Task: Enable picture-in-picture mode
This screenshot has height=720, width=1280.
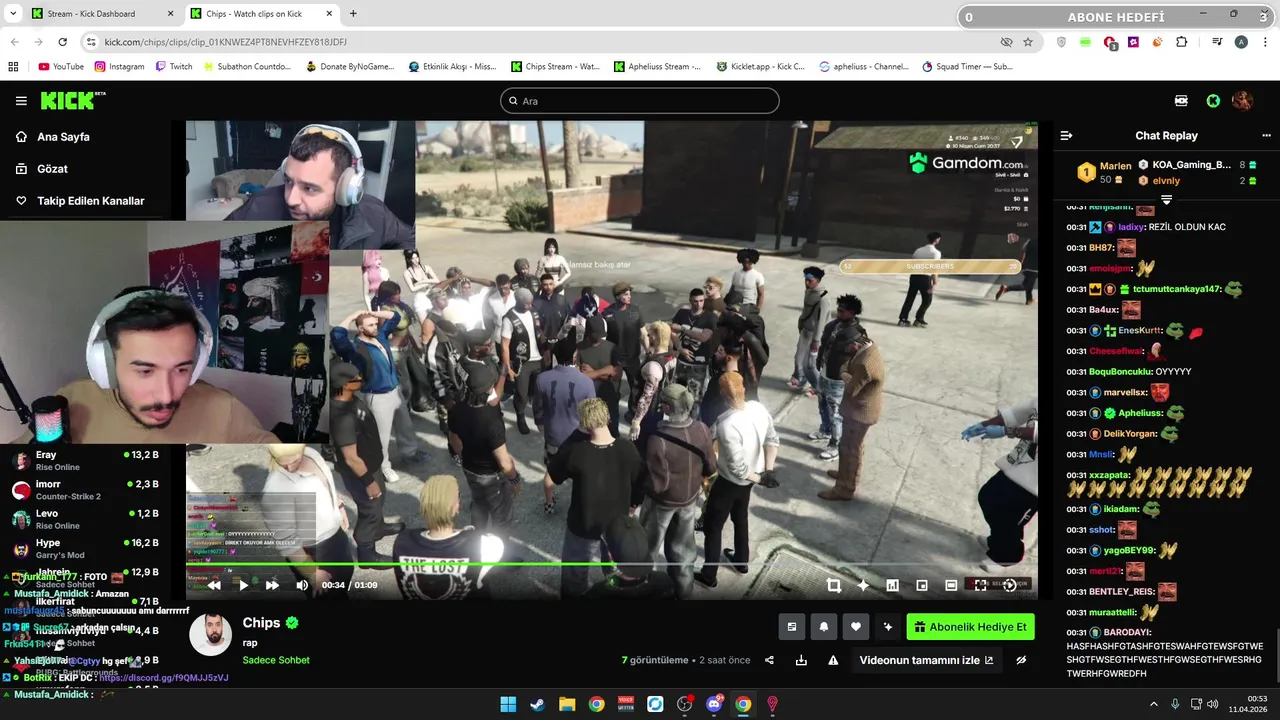Action: pos(922,585)
